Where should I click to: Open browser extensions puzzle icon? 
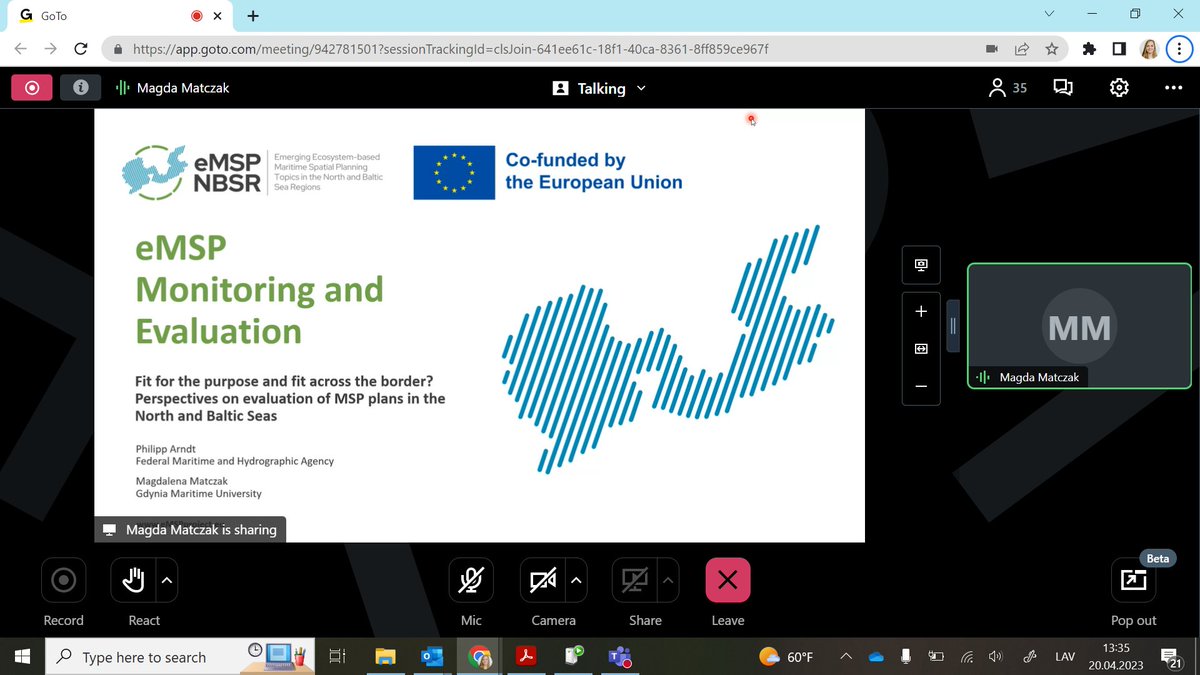coord(1090,48)
